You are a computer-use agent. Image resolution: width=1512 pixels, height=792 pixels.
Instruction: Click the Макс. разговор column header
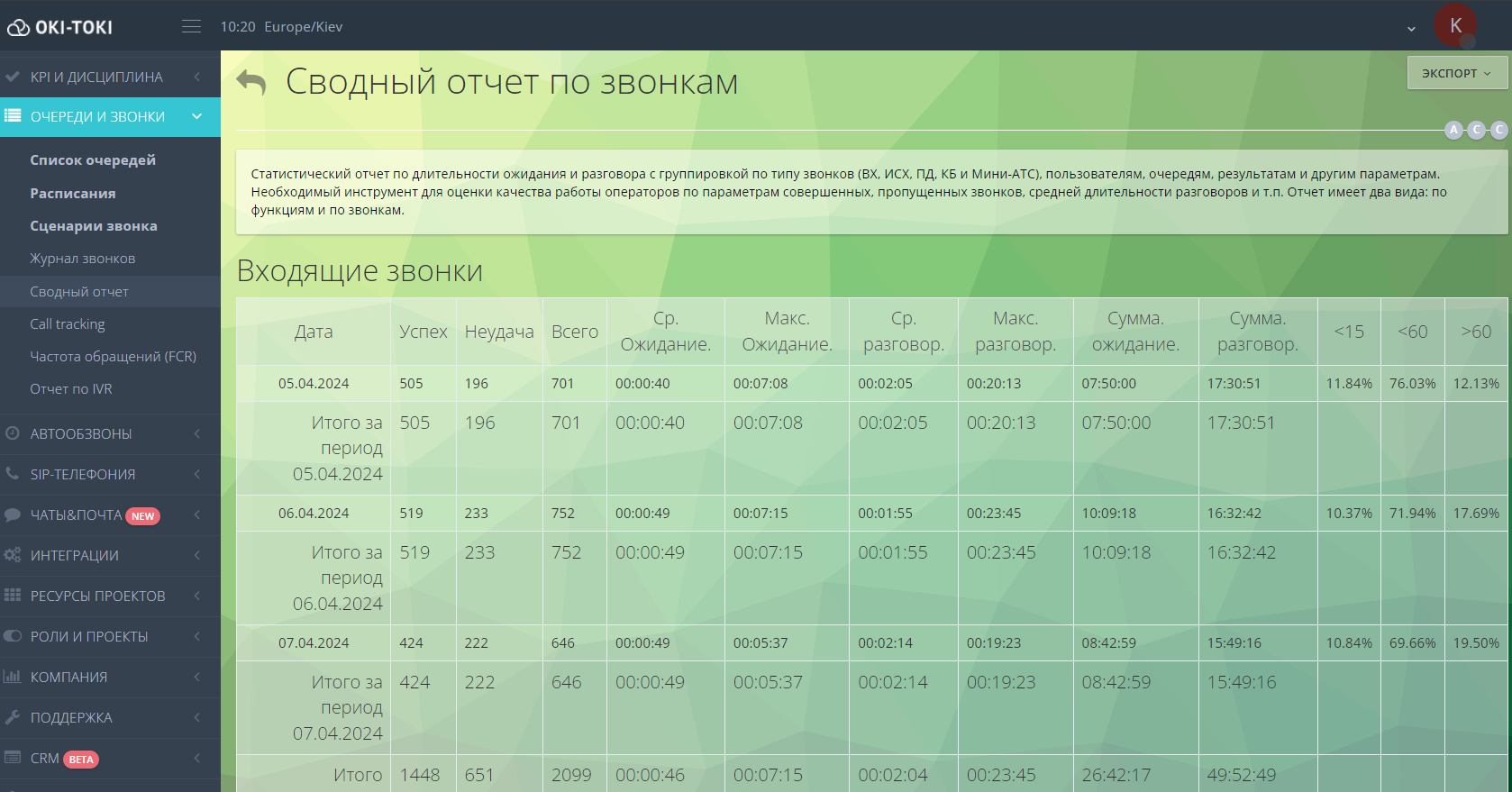point(1016,332)
